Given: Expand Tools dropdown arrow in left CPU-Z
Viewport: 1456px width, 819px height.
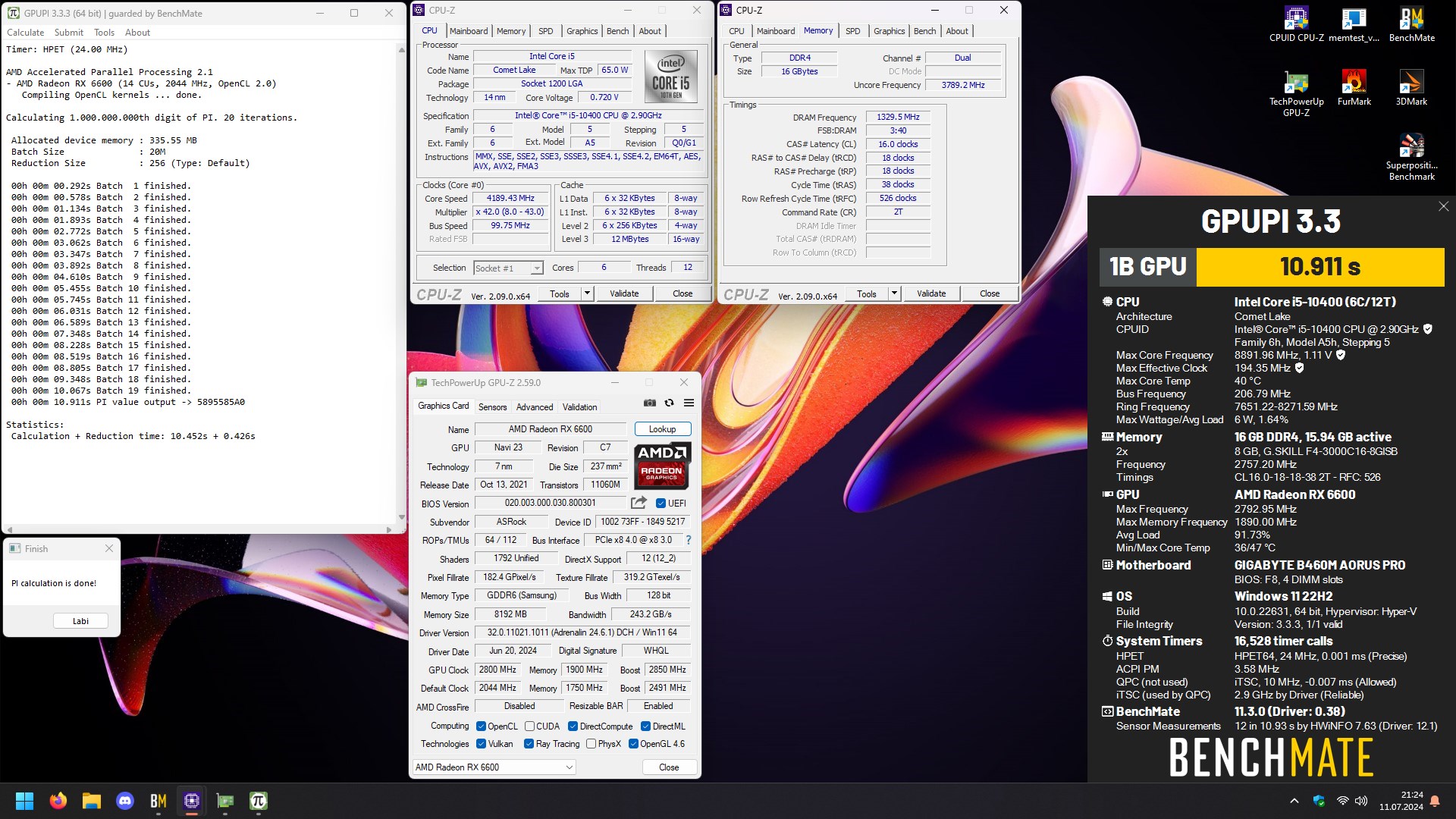Looking at the screenshot, I should [x=586, y=293].
